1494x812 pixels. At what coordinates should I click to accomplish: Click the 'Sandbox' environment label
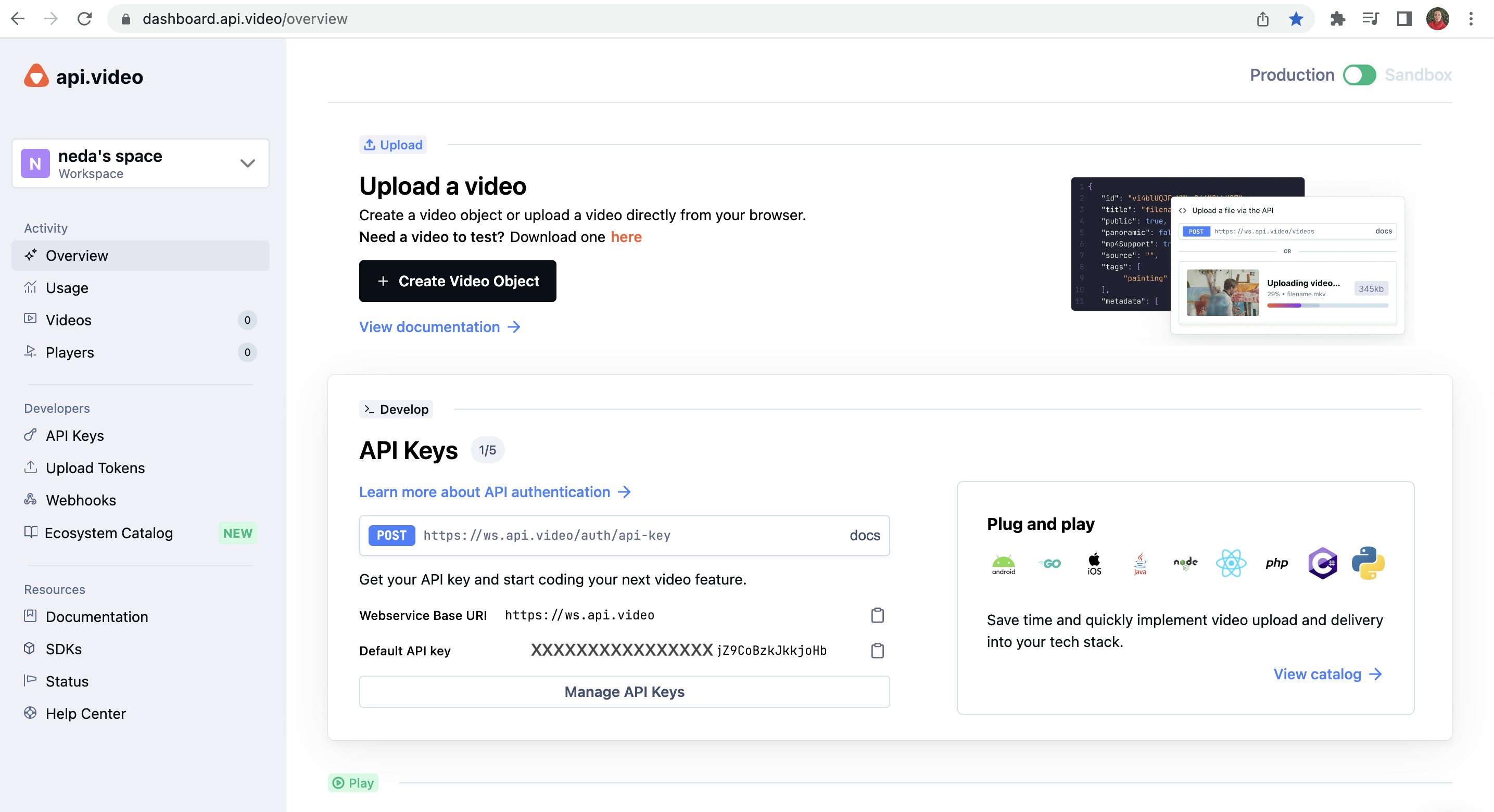[1418, 75]
